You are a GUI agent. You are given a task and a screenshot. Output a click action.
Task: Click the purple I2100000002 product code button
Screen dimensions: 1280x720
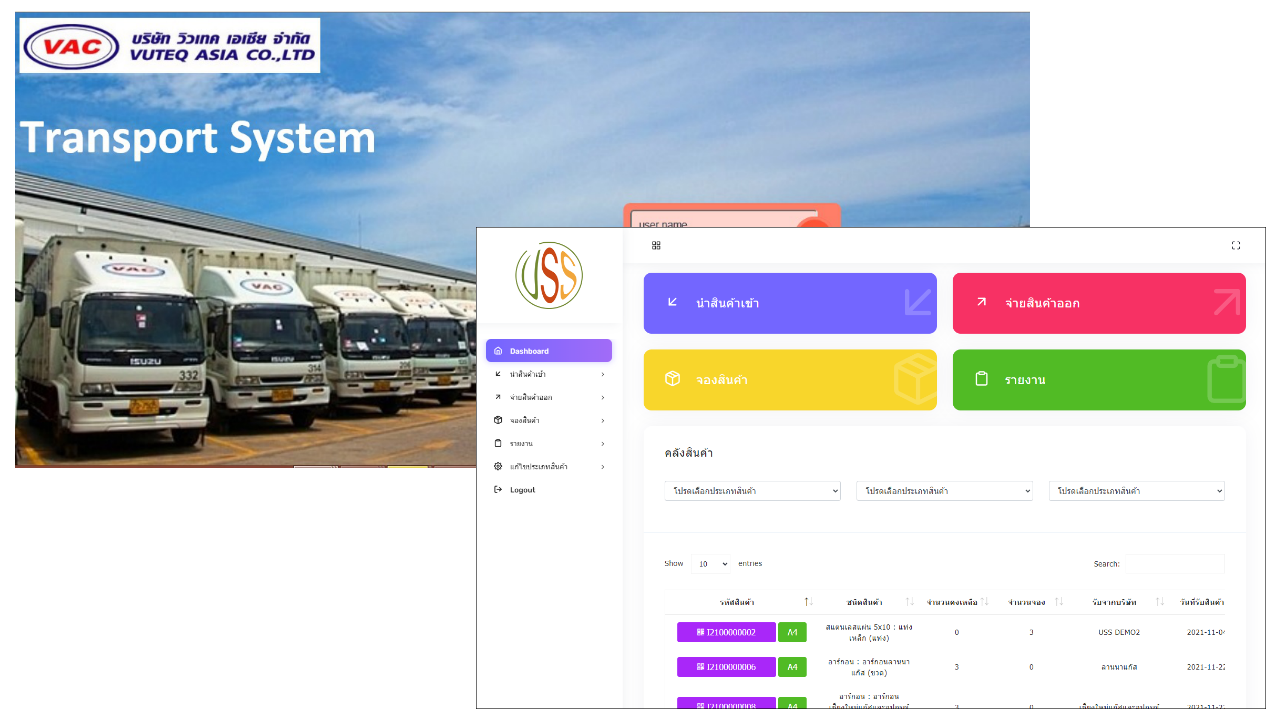click(726, 632)
